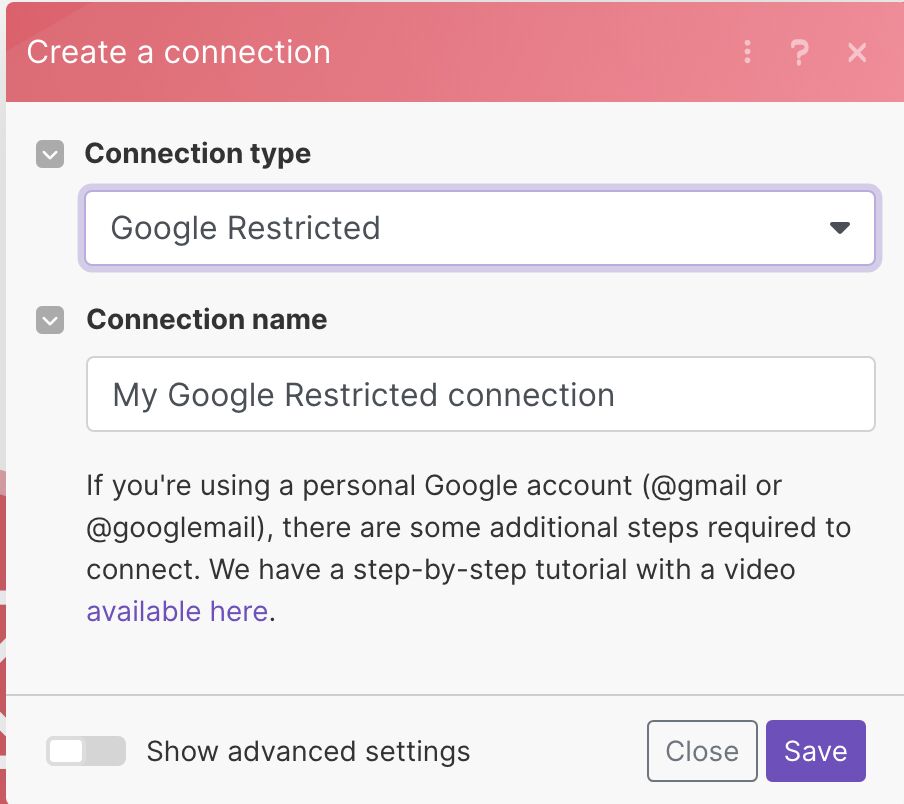Enable the advanced settings toggle switch
Screen dimensions: 904x804
point(86,751)
